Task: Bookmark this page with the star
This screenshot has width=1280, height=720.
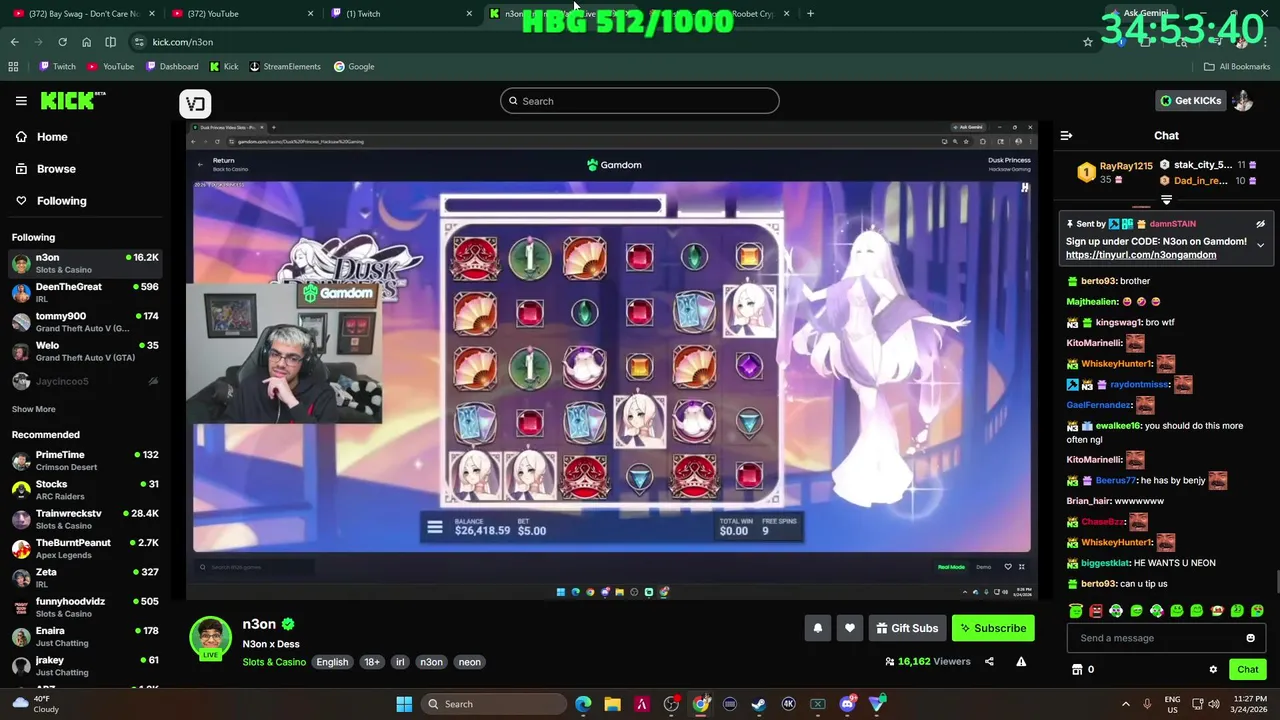Action: pyautogui.click(x=1087, y=42)
